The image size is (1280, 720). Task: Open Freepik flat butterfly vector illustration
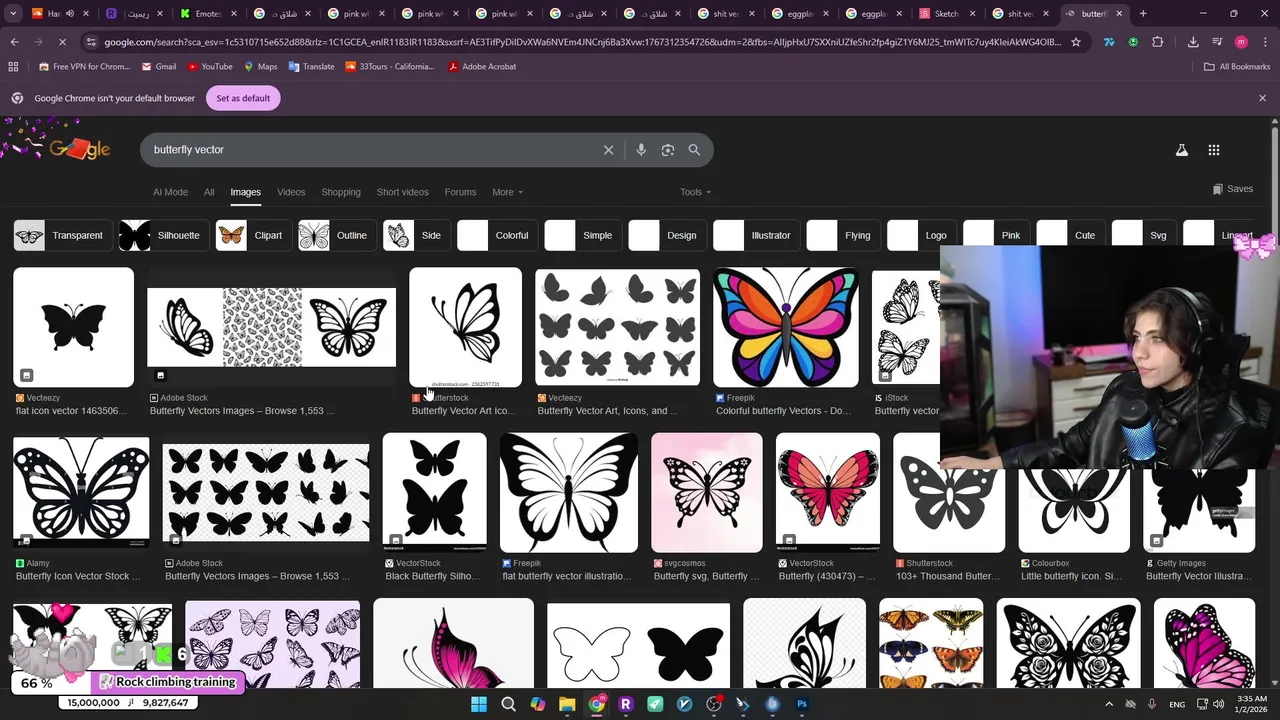coord(569,492)
